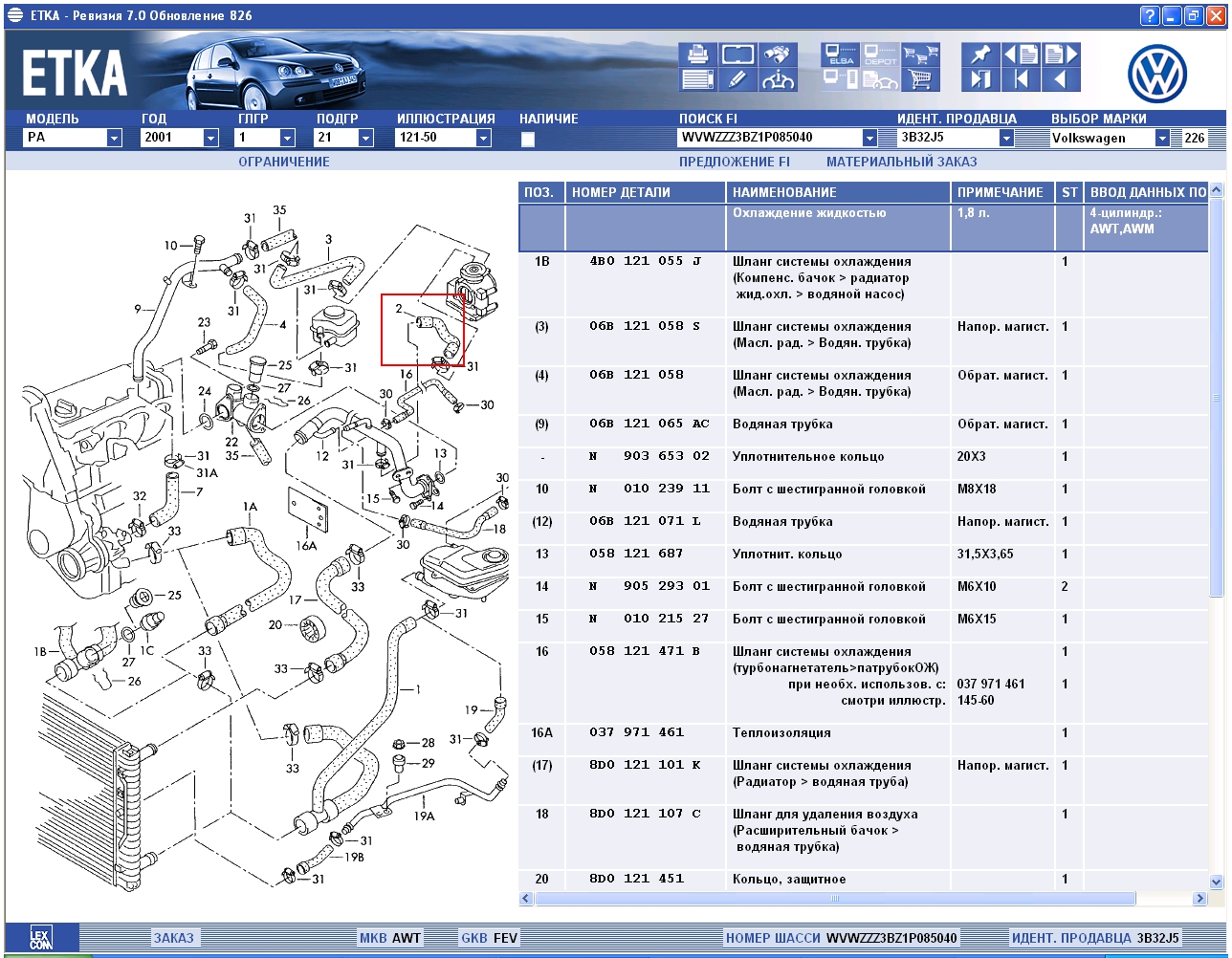Open the help question mark button
1232x958 pixels.
coord(1150,15)
